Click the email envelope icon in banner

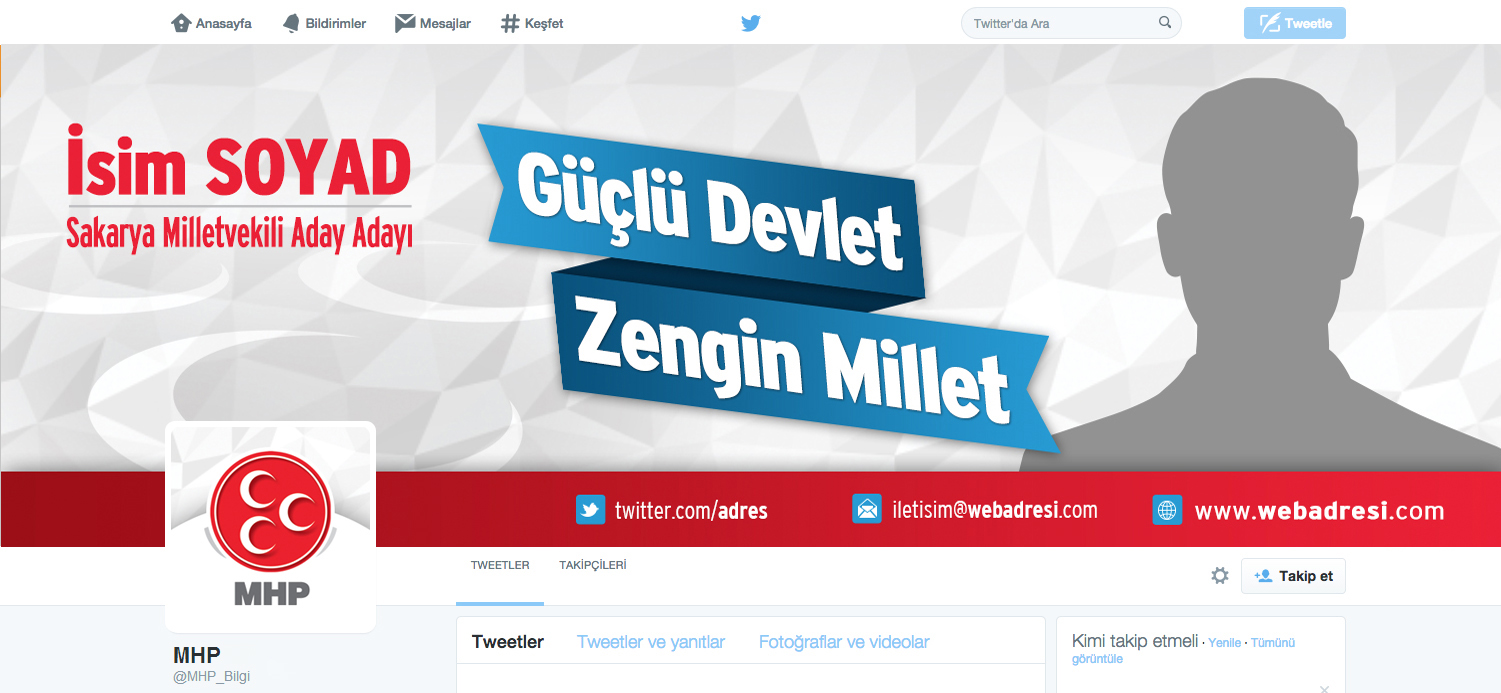click(867, 509)
